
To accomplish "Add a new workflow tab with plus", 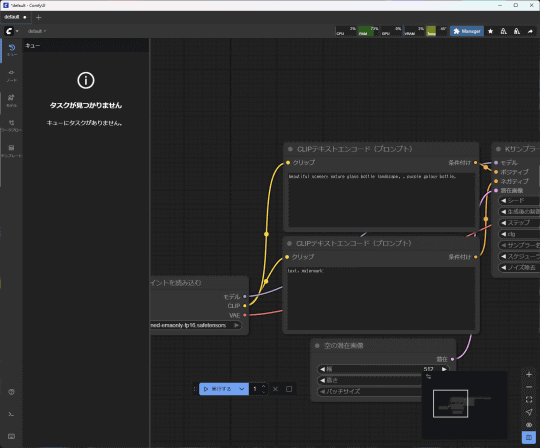I will pyautogui.click(x=39, y=17).
